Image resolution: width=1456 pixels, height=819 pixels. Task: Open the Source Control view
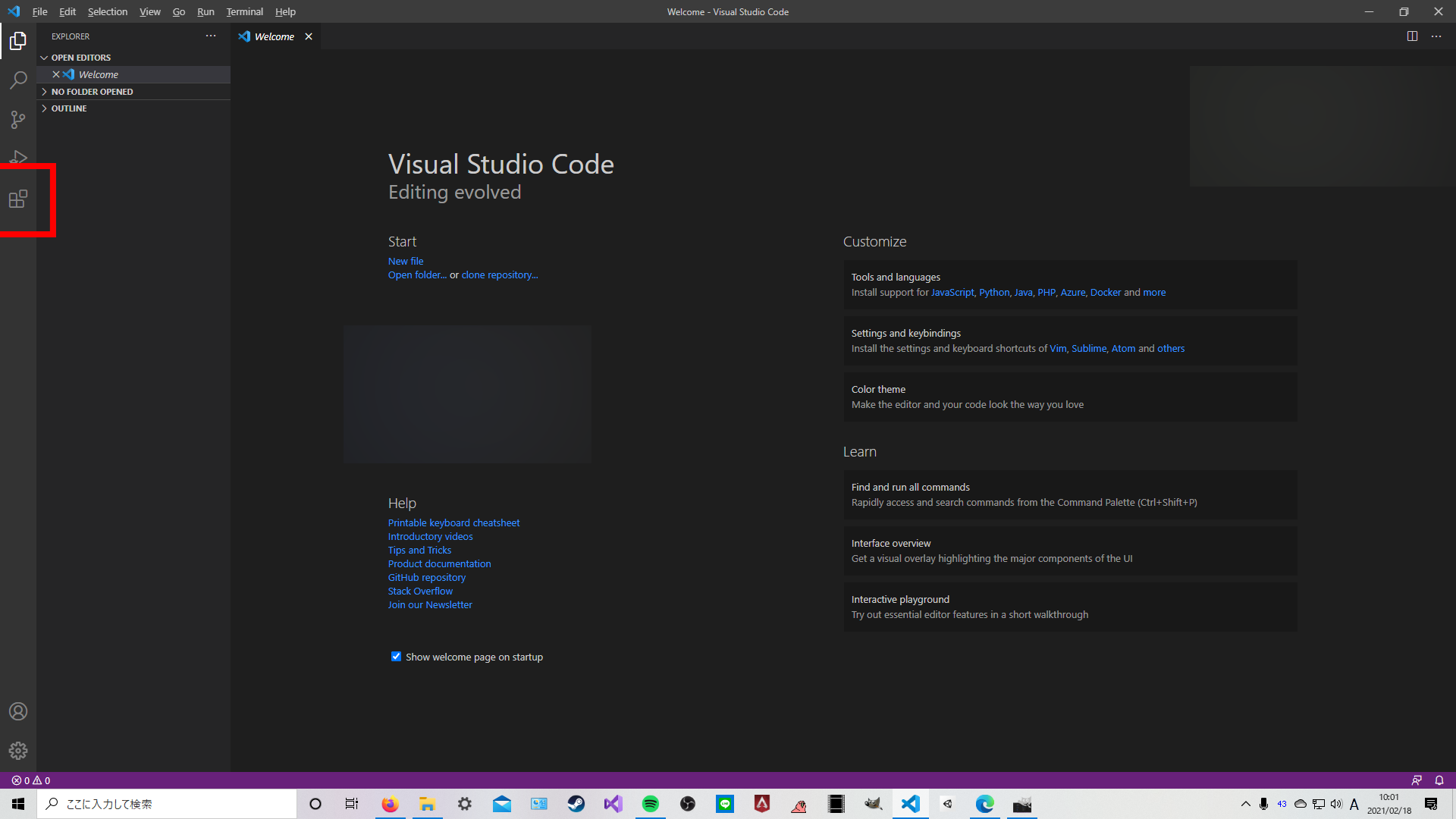[x=17, y=120]
